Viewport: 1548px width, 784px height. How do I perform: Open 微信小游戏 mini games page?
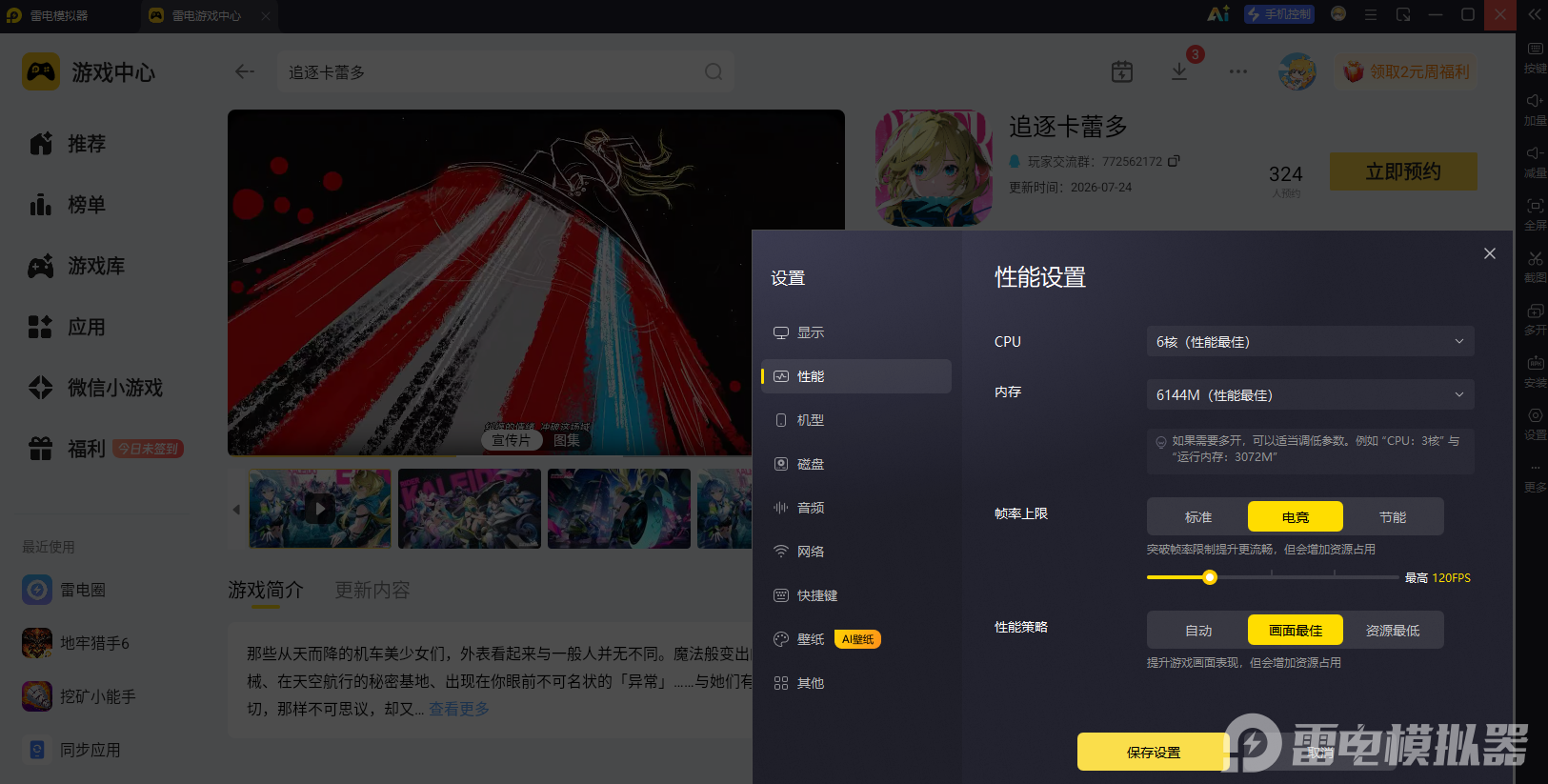pyautogui.click(x=98, y=388)
